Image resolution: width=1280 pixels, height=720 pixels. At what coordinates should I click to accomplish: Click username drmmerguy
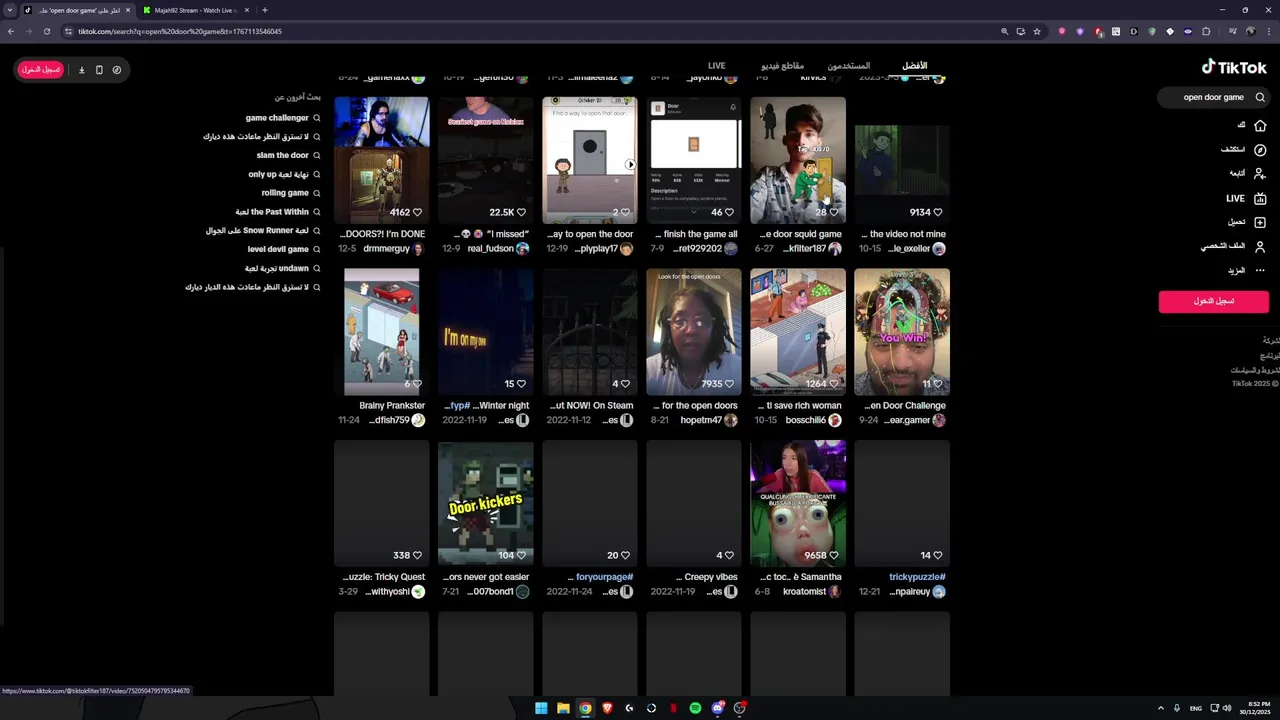386,249
